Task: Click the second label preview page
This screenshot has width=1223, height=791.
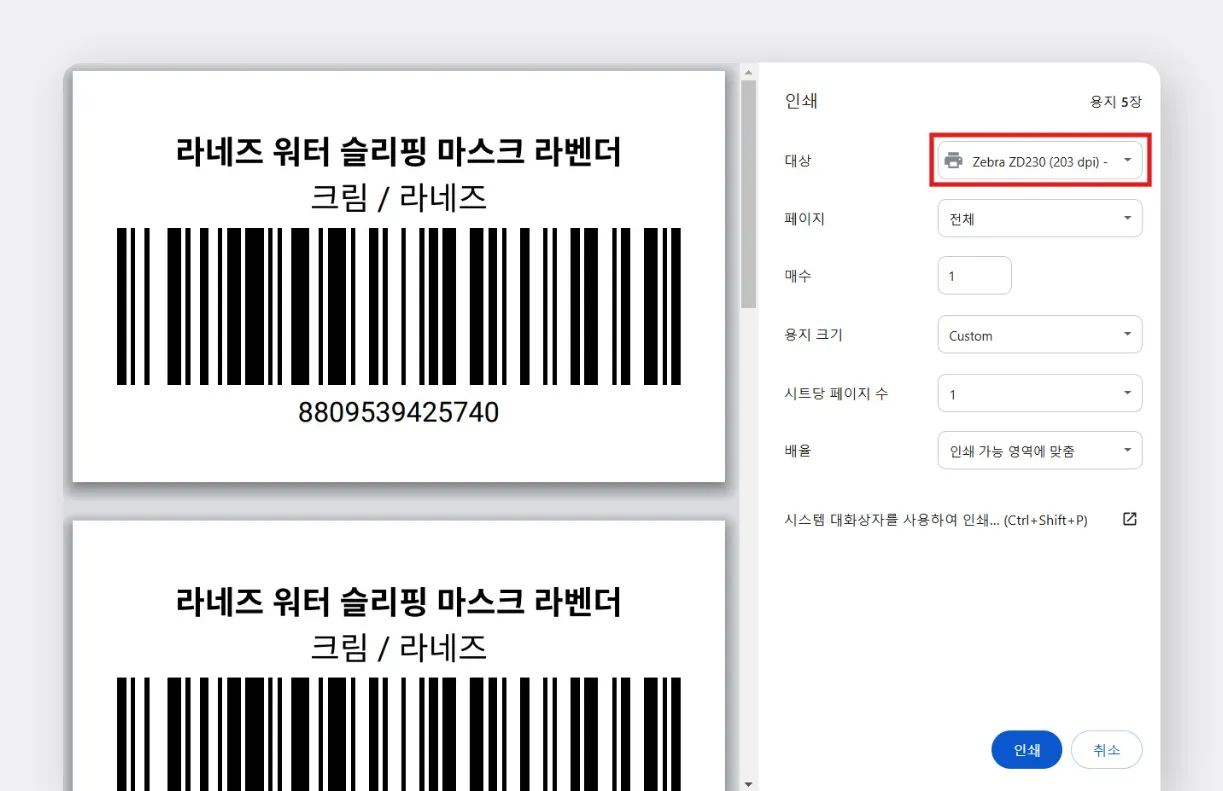Action: tap(399, 655)
